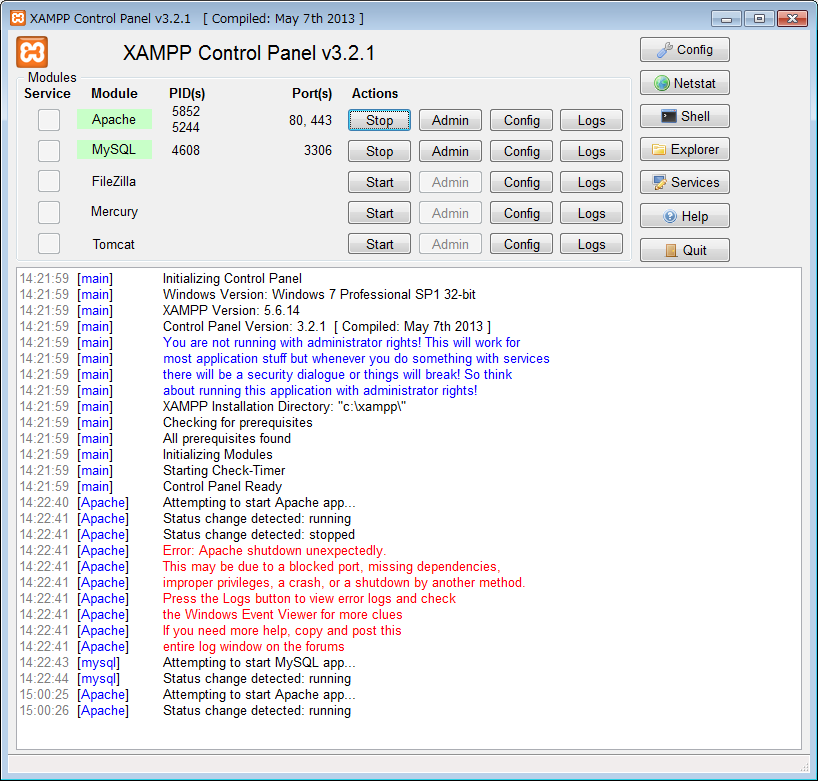This screenshot has height=781, width=818.
Task: View Apache Logs
Action: [591, 120]
